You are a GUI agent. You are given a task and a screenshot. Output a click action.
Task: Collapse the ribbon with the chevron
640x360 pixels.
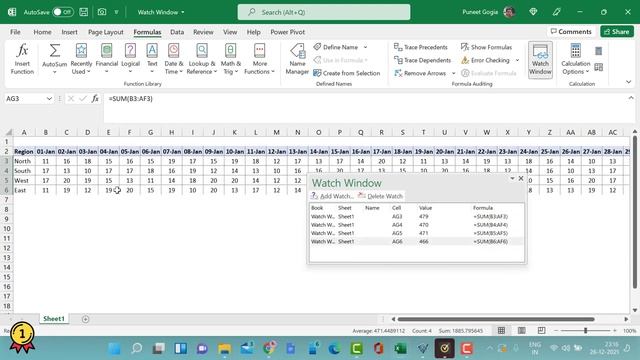tap(629, 82)
